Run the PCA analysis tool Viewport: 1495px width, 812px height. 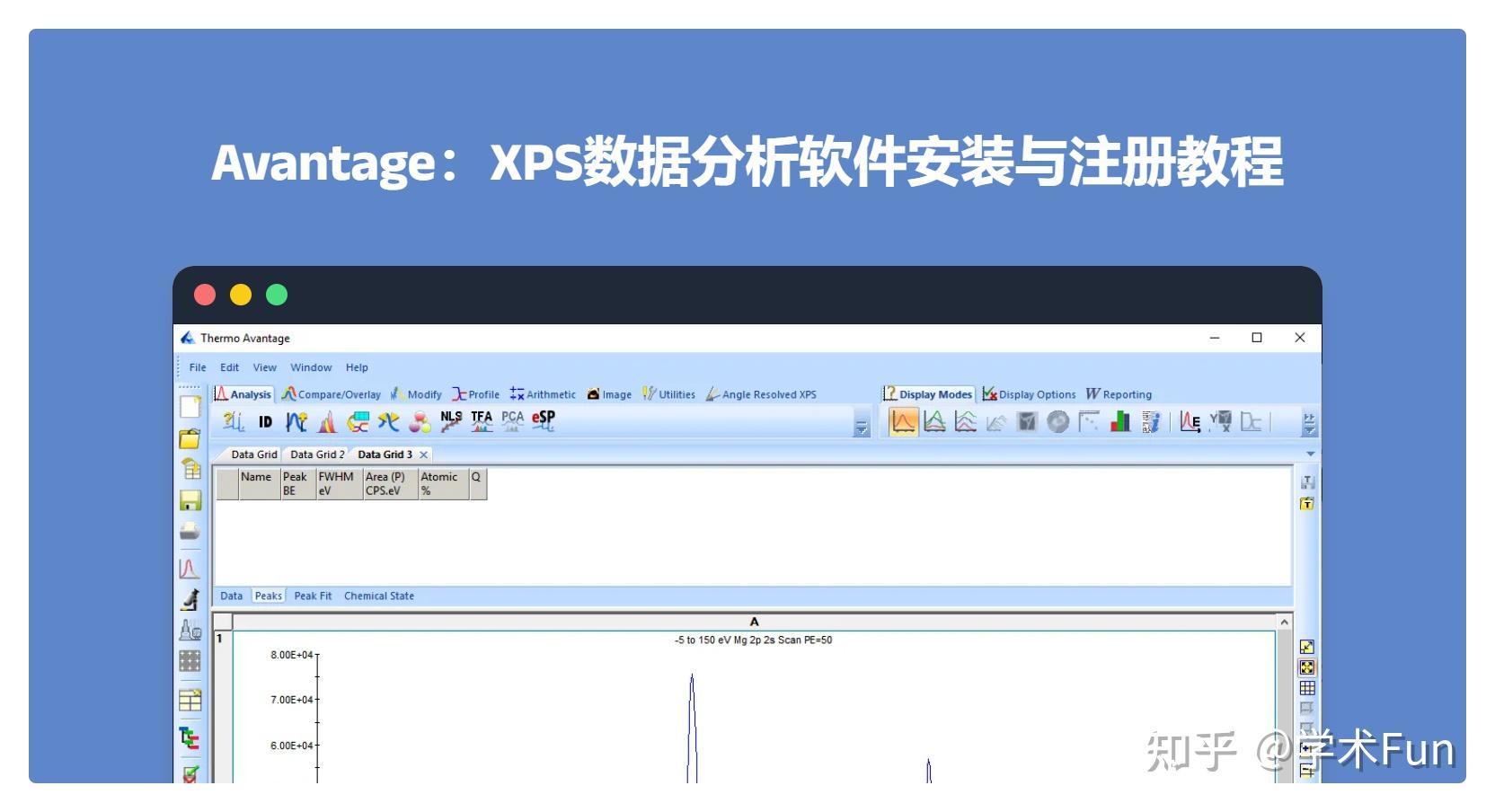(x=511, y=420)
